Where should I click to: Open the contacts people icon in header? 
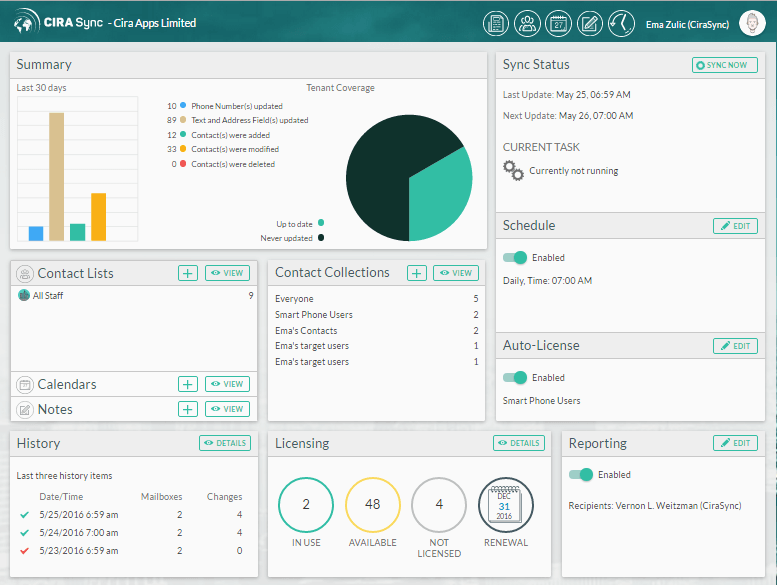click(526, 22)
